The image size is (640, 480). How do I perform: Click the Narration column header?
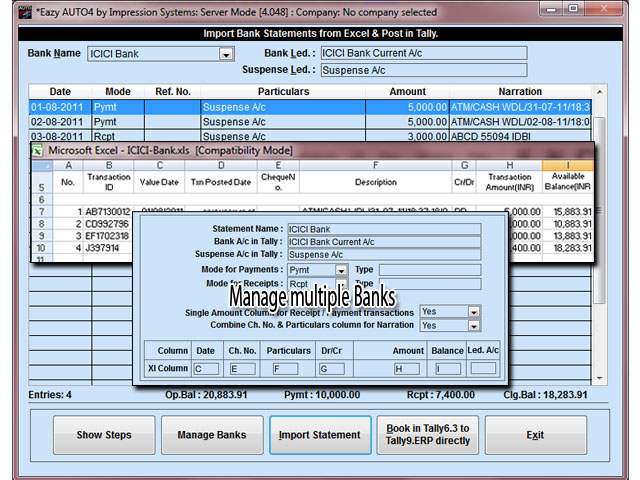(x=520, y=92)
